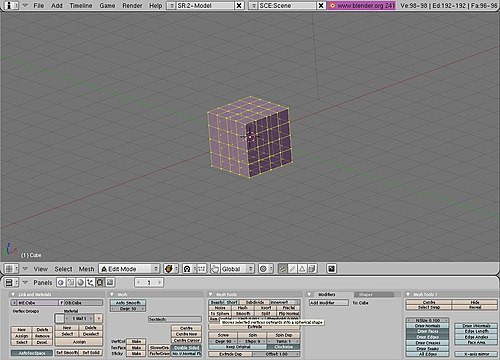Click the Subdivide button
Screen dimensions: 500x360
(255, 302)
